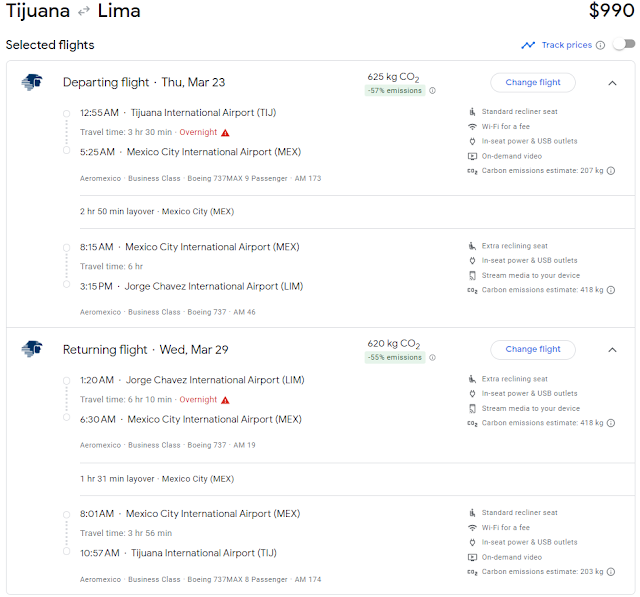Click Wi-Fi for a fee icon for AM 174
This screenshot has height=597, width=640.
(472, 527)
